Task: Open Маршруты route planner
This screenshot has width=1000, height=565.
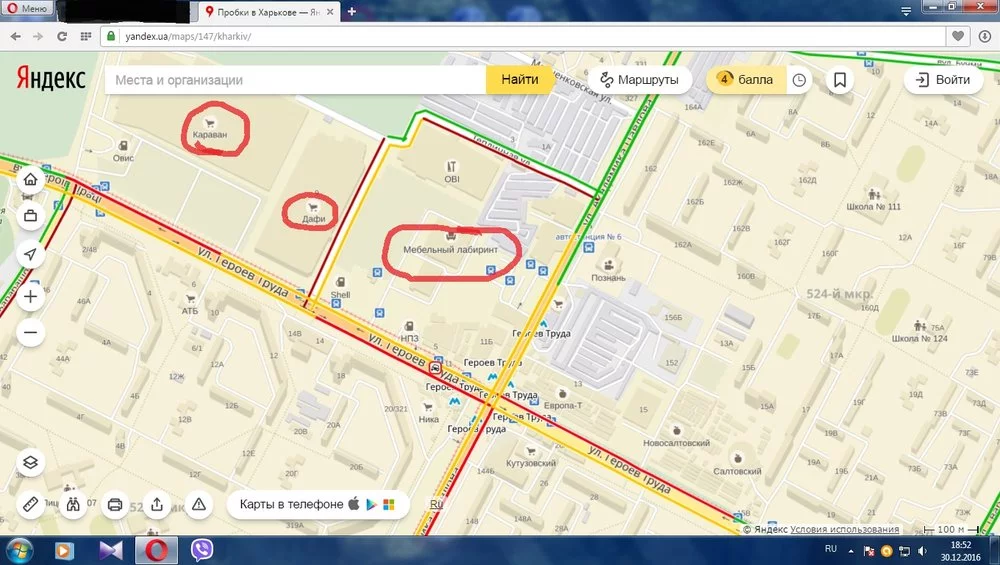Action: coord(639,80)
